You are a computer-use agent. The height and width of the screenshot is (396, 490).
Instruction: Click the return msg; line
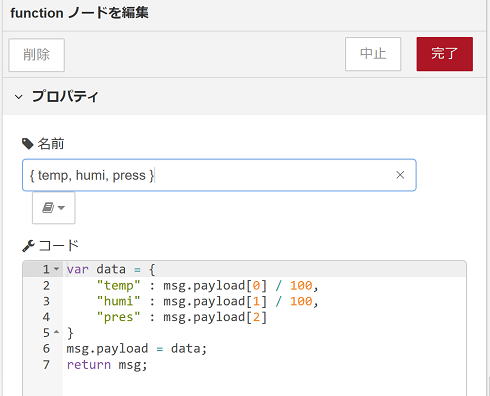(x=107, y=365)
